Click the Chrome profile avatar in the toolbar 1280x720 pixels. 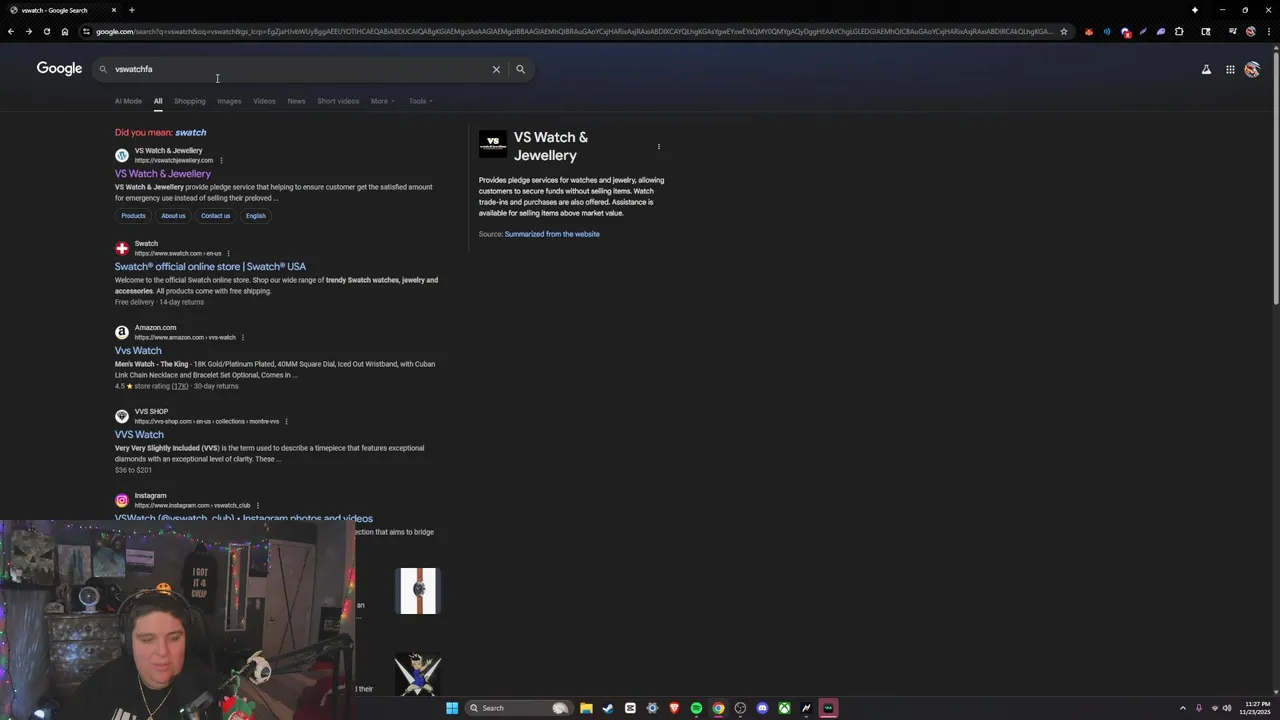click(x=1251, y=32)
